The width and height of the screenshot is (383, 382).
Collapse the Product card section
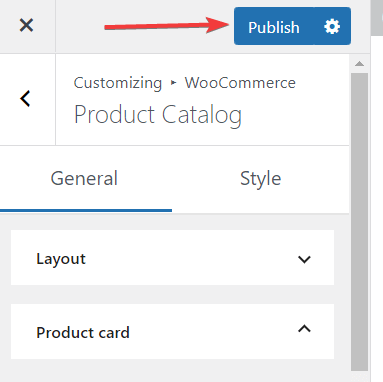[x=172, y=331]
